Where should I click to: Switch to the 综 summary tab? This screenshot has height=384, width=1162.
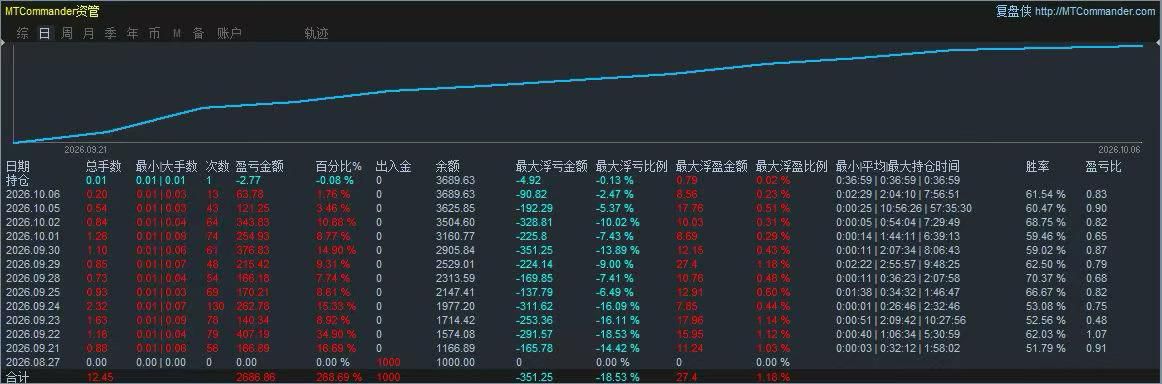coord(23,33)
